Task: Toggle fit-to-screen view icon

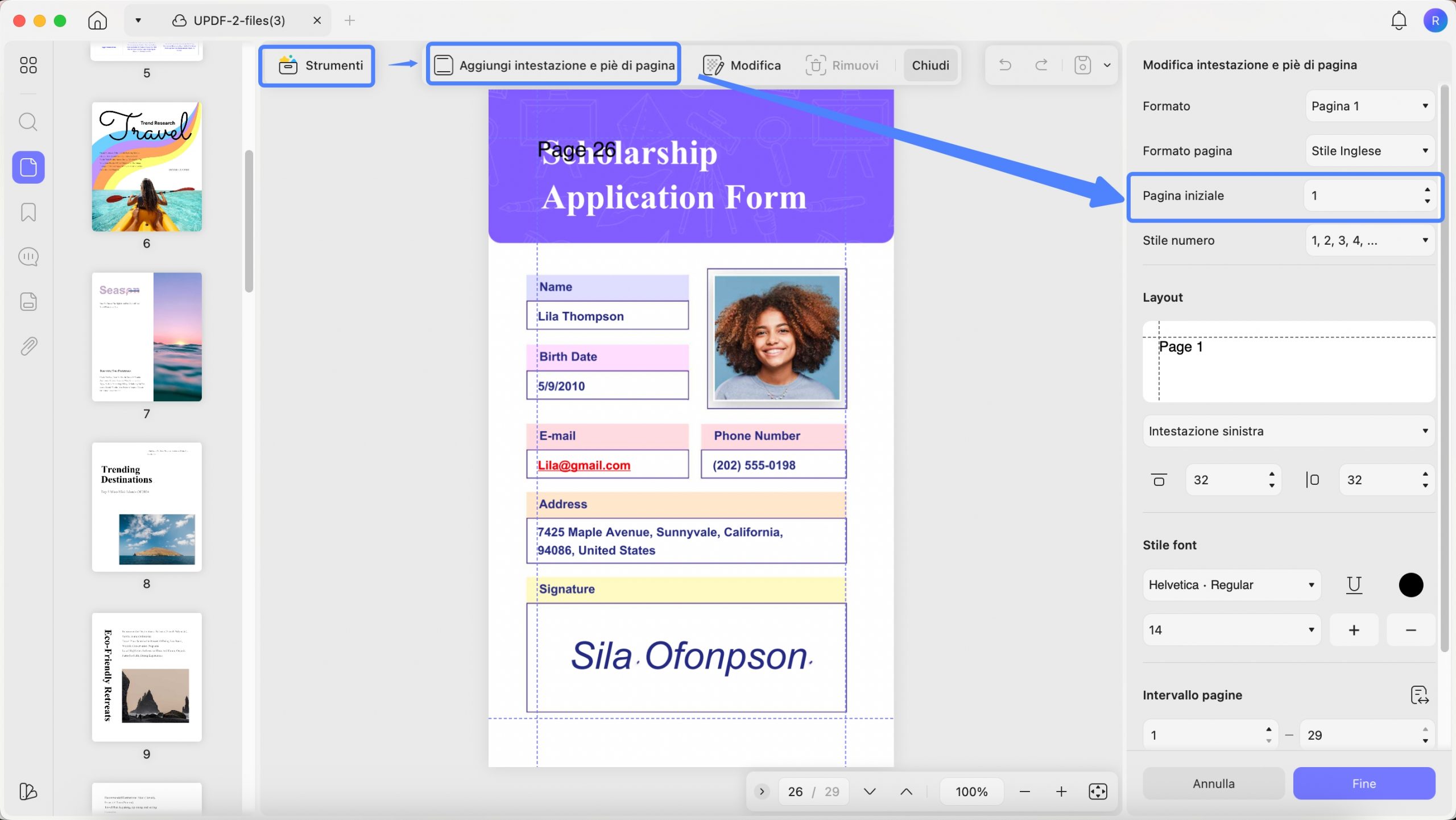Action: click(1098, 792)
